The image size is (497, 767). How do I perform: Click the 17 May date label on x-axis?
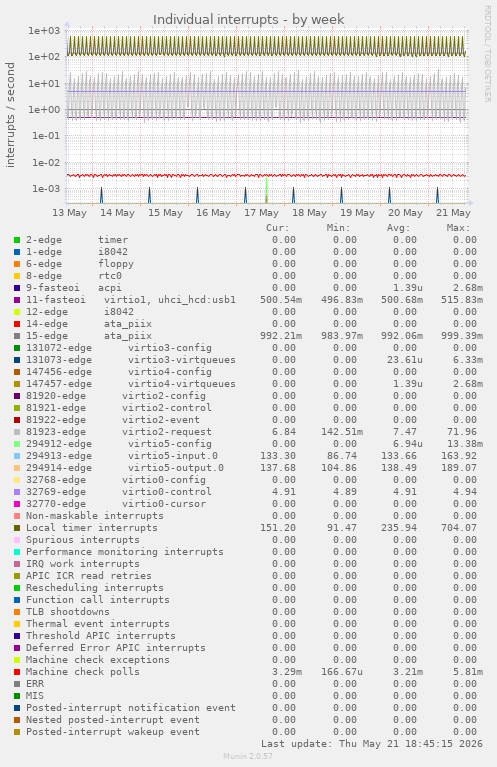tap(261, 213)
